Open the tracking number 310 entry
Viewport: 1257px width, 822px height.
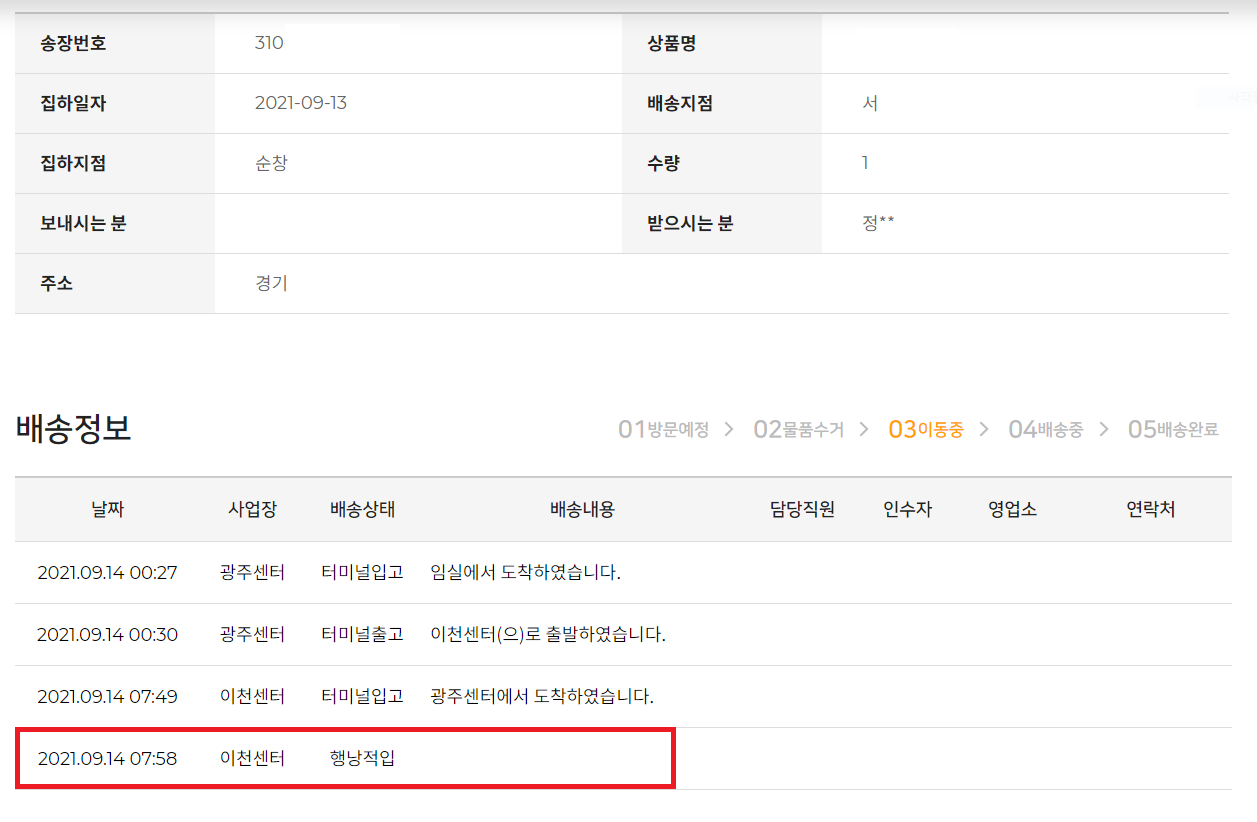tap(268, 42)
